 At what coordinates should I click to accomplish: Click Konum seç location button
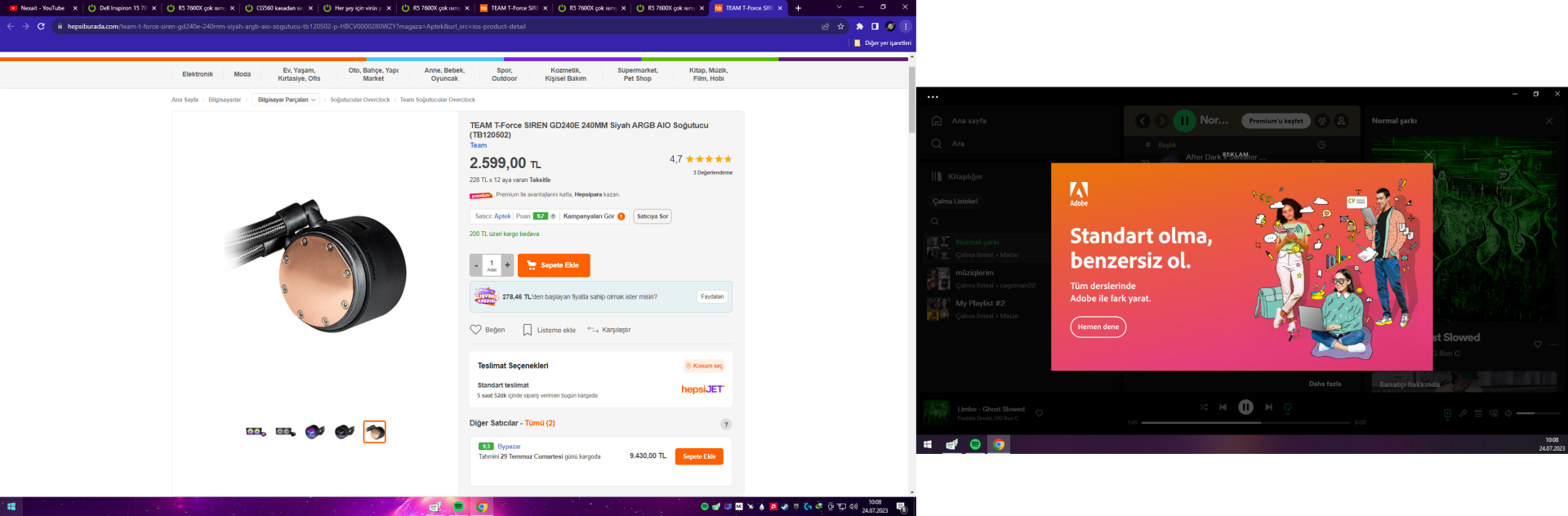pyautogui.click(x=704, y=366)
